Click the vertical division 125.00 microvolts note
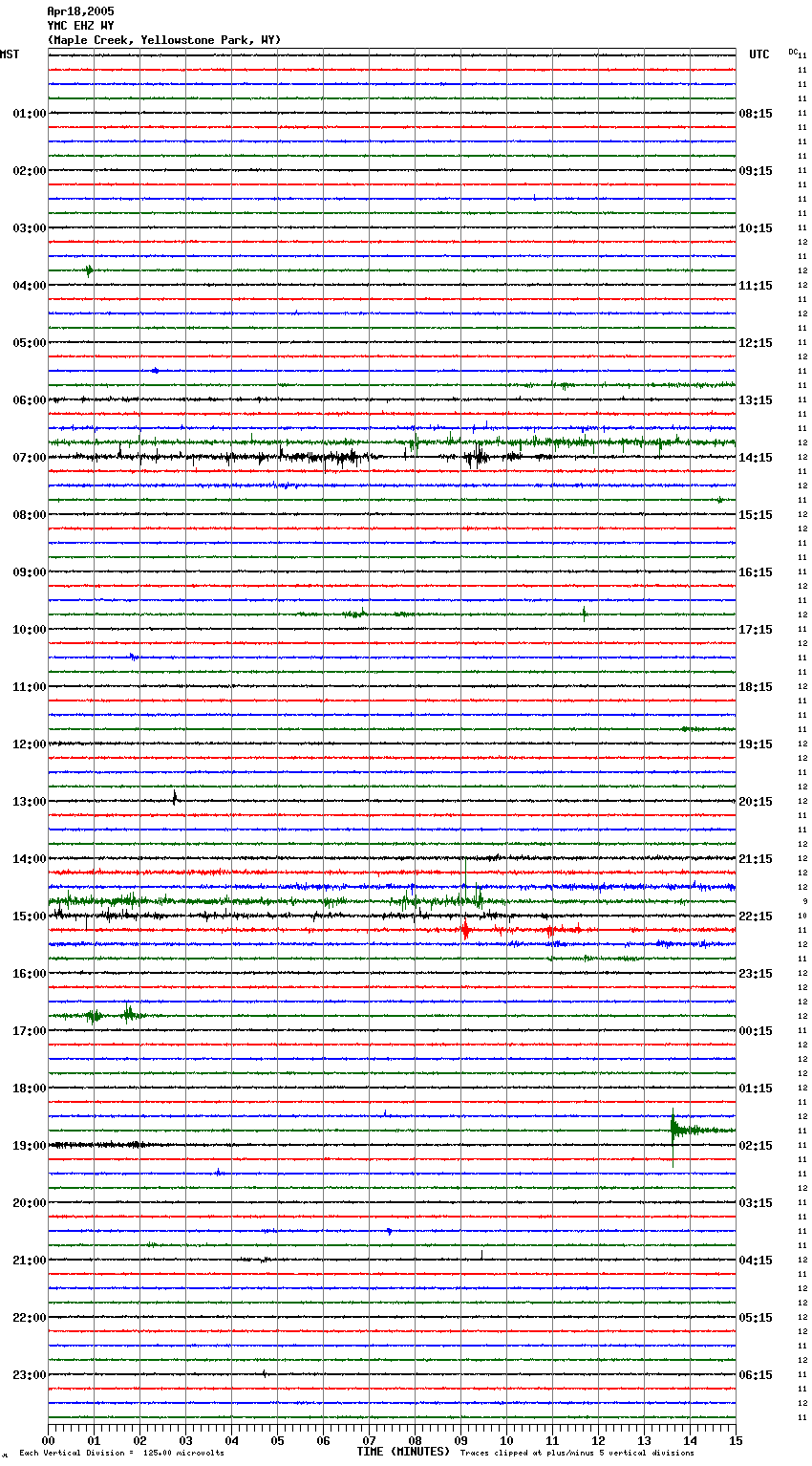 tap(121, 1453)
